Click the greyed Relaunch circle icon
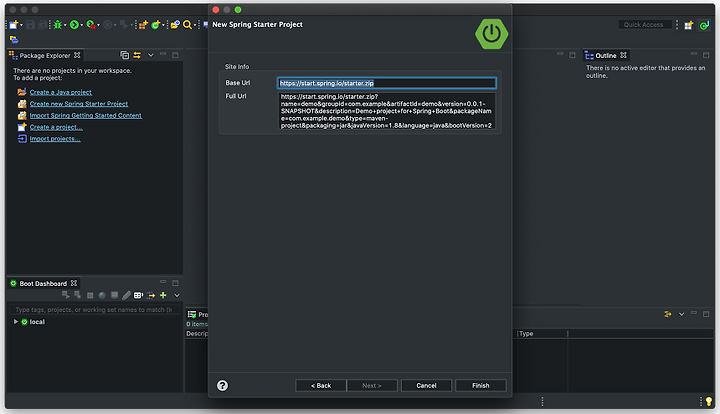 [x=107, y=25]
